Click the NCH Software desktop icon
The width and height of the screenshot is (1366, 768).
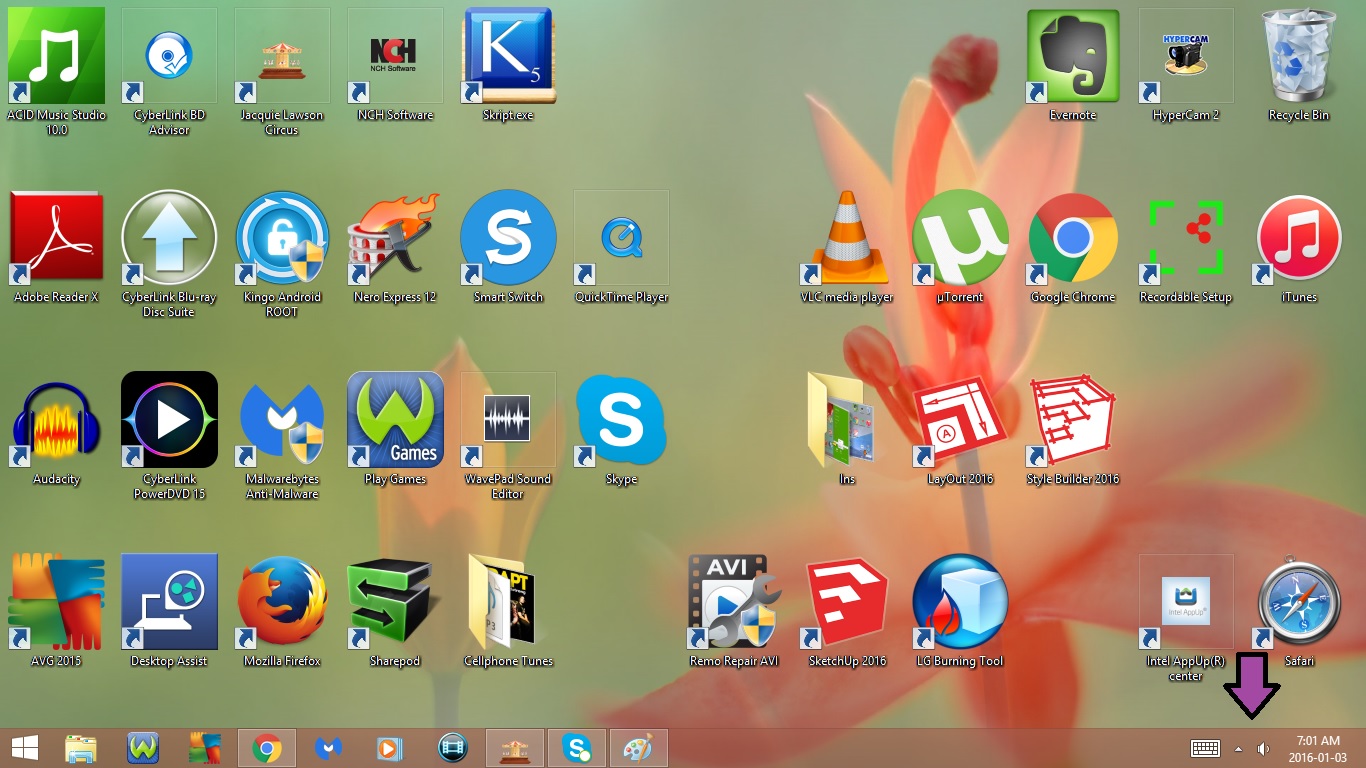point(395,56)
